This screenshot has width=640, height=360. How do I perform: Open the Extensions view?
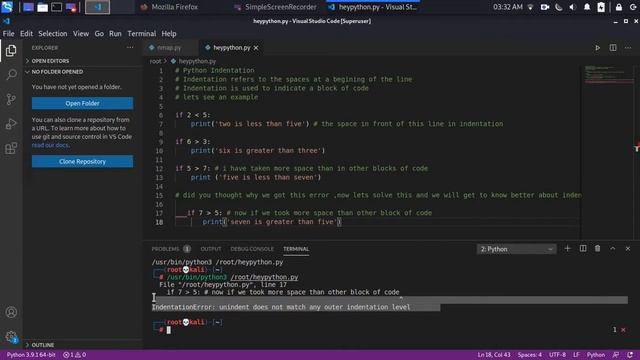tap(11, 148)
